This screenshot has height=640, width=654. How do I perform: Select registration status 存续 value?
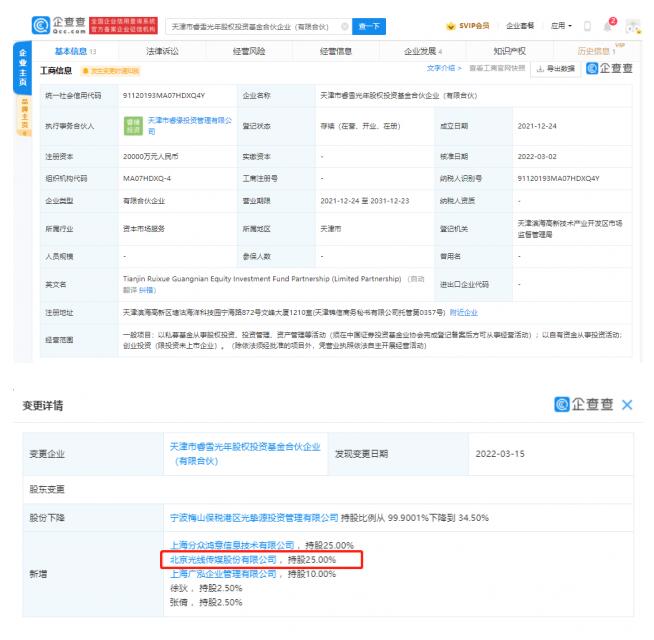360,126
